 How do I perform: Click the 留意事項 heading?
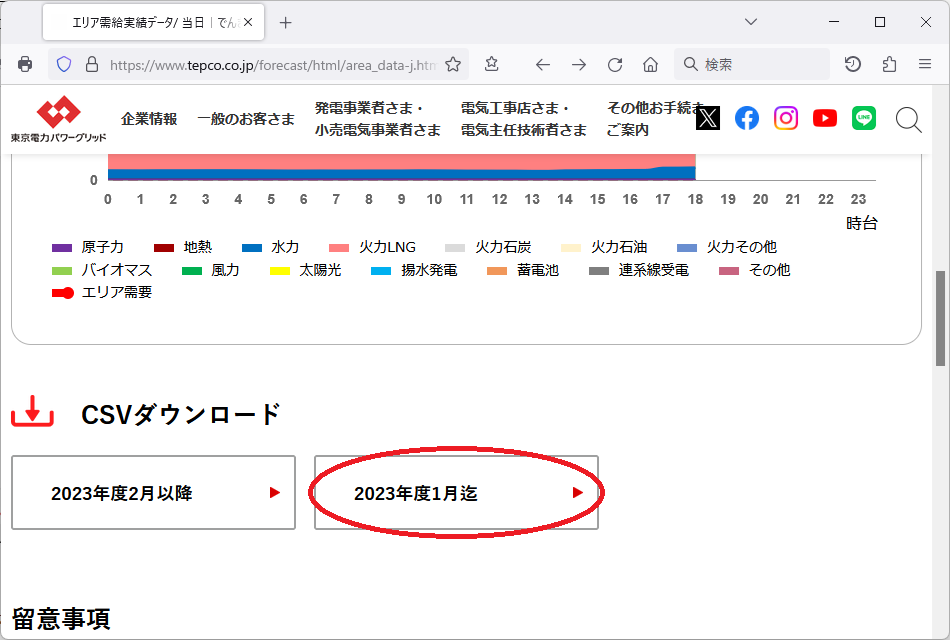click(x=61, y=619)
